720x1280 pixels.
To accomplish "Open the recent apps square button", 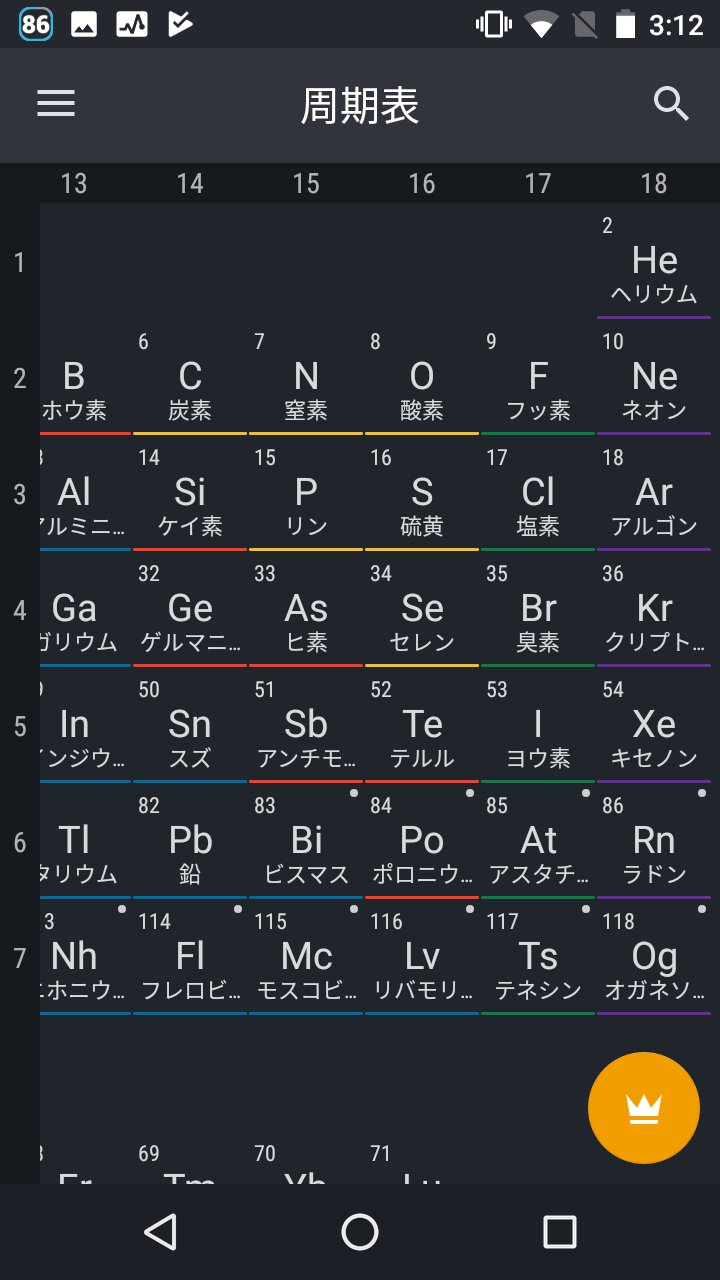I will (559, 1232).
